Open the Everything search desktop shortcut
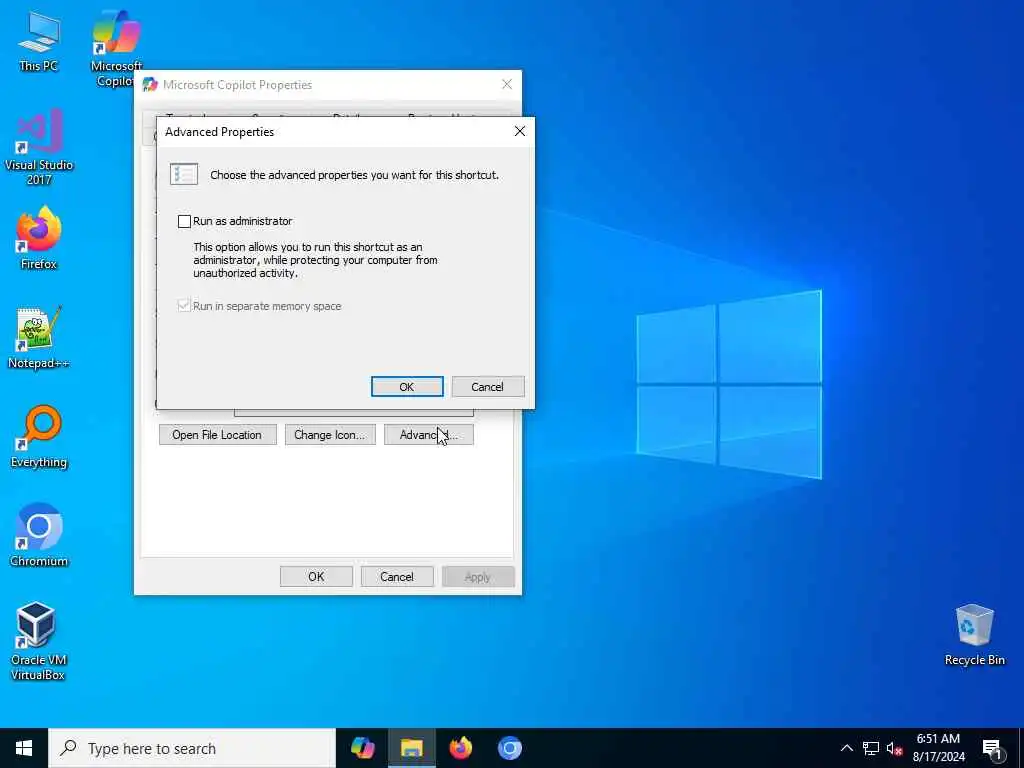This screenshot has width=1024, height=768. coord(39,437)
